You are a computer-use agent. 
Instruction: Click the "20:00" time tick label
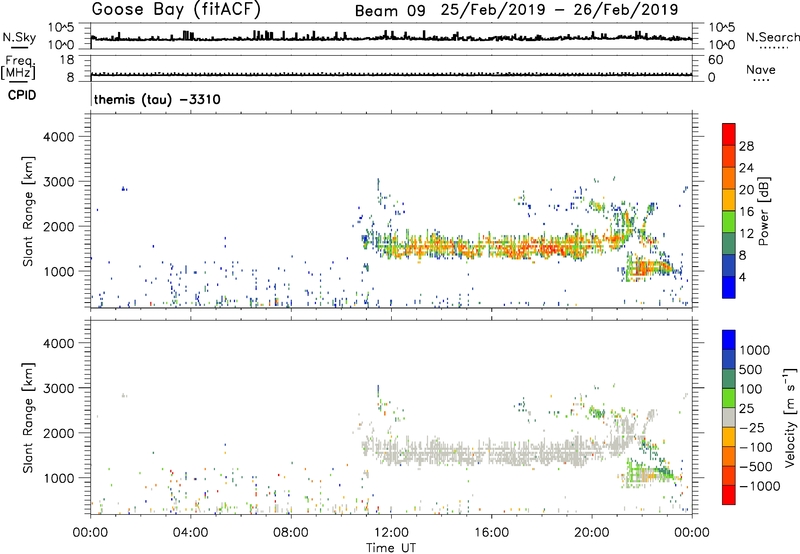tap(591, 532)
